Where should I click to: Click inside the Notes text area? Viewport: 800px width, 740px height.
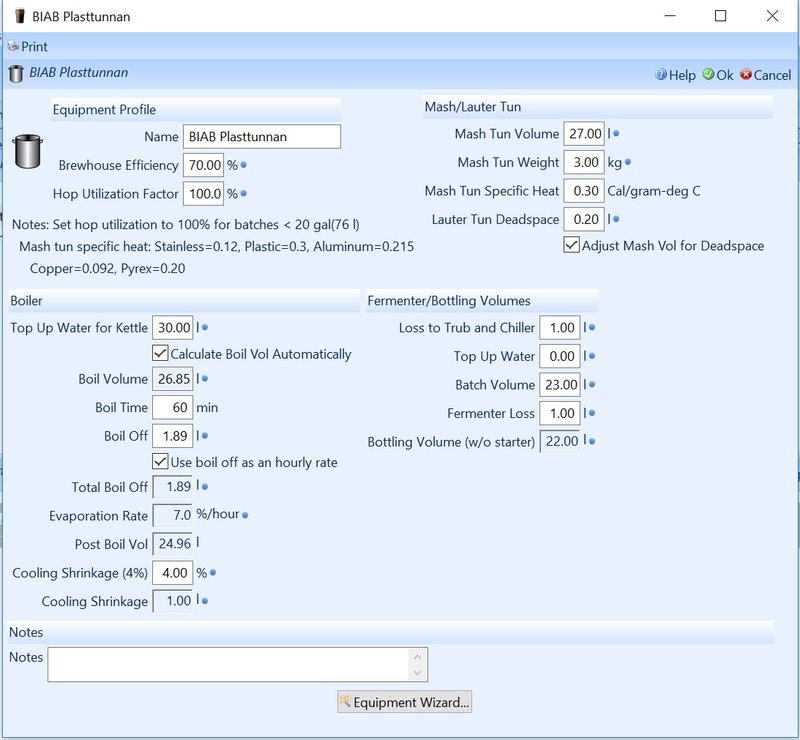[x=228, y=664]
